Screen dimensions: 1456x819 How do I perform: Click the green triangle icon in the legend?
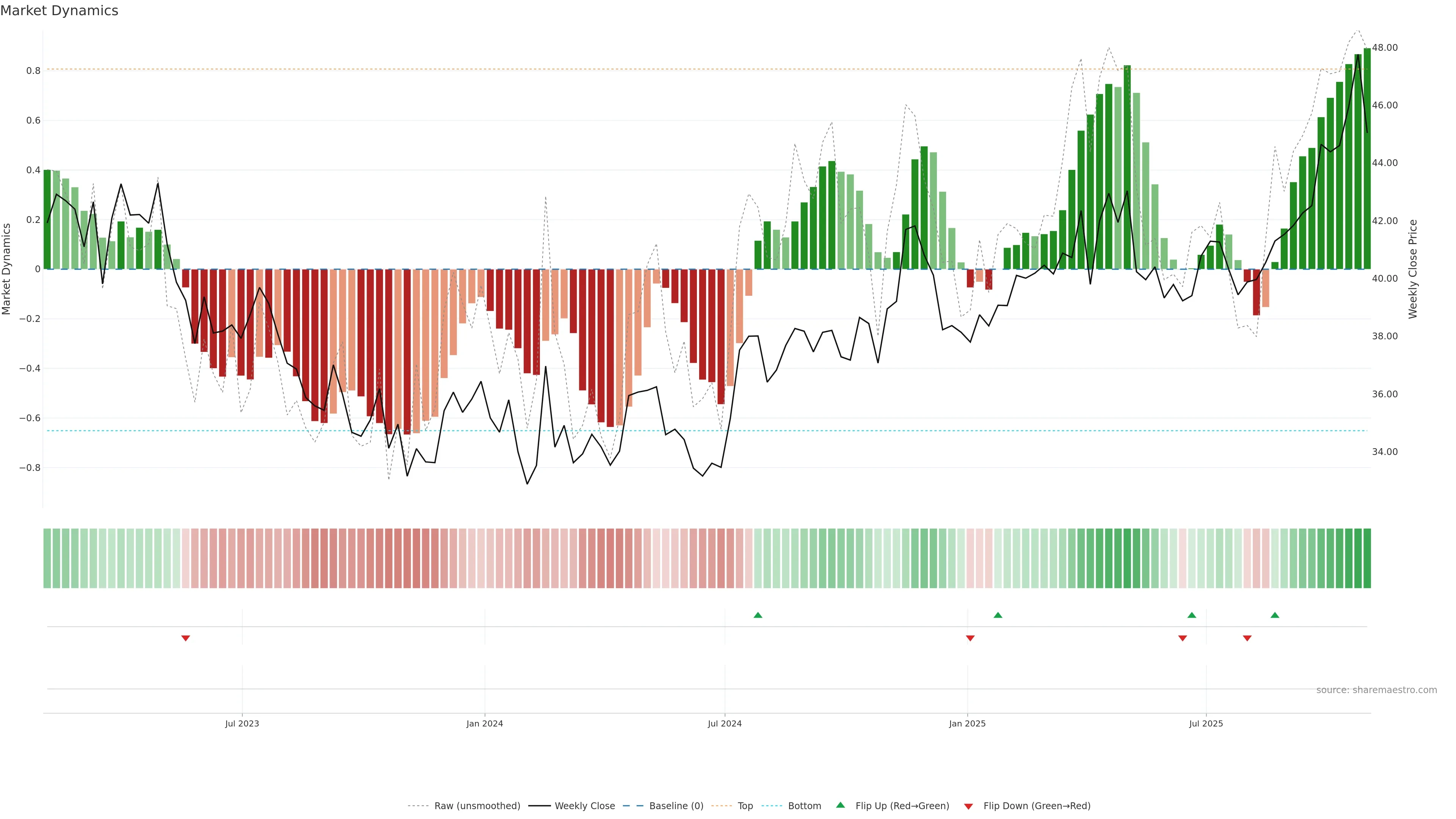pos(841,805)
